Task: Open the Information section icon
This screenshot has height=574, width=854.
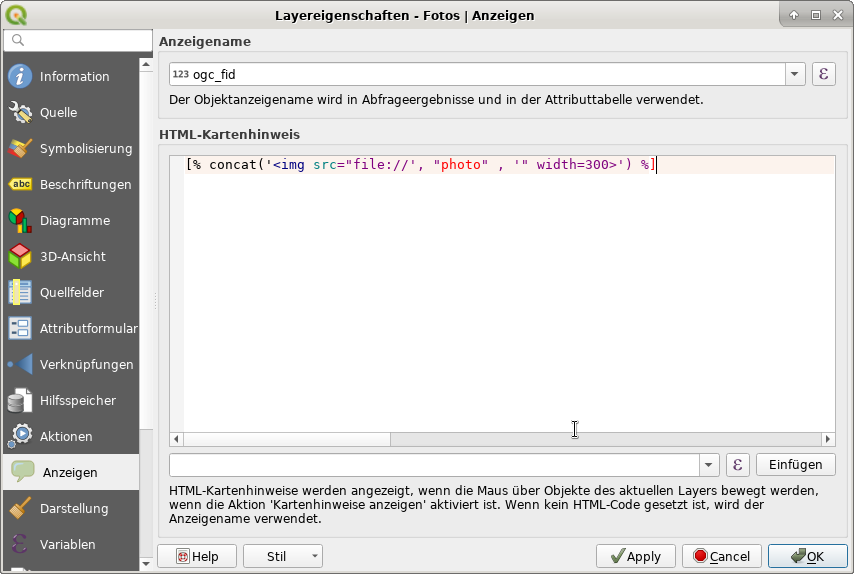Action: point(20,77)
